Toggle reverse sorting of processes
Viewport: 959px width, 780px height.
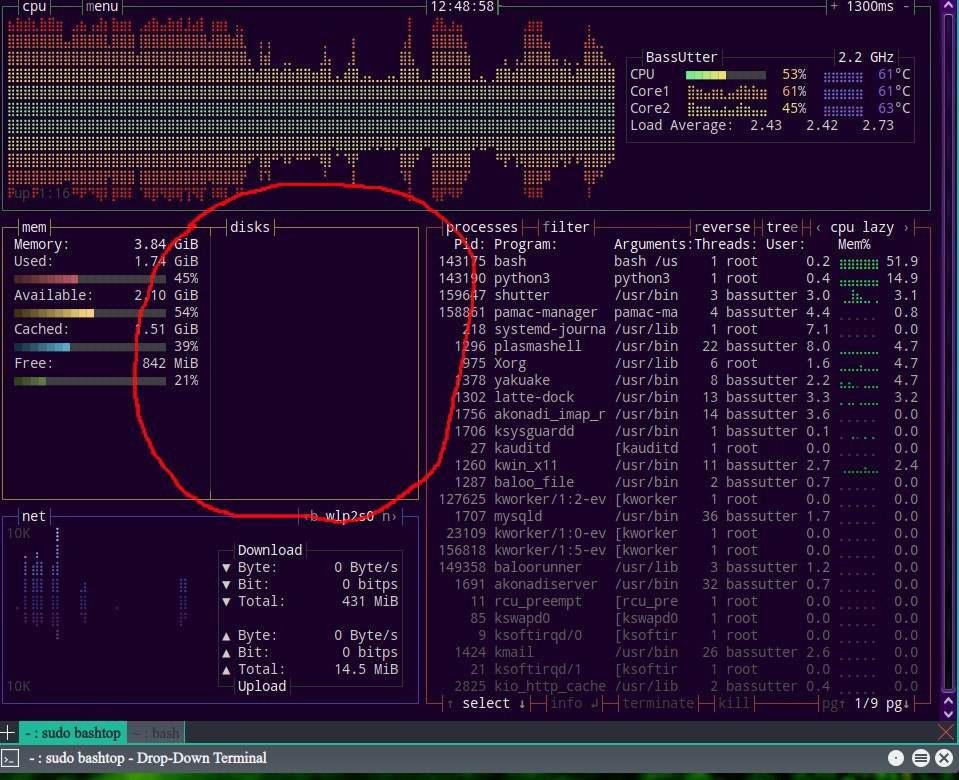coord(722,227)
